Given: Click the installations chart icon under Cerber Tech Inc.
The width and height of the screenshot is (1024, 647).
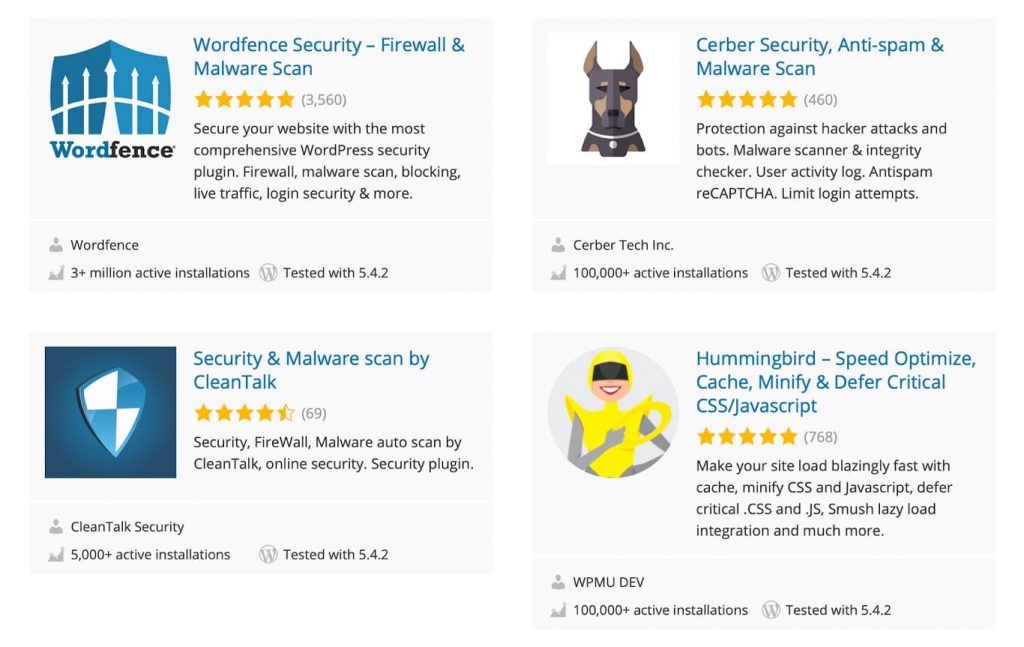Looking at the screenshot, I should coord(560,272).
